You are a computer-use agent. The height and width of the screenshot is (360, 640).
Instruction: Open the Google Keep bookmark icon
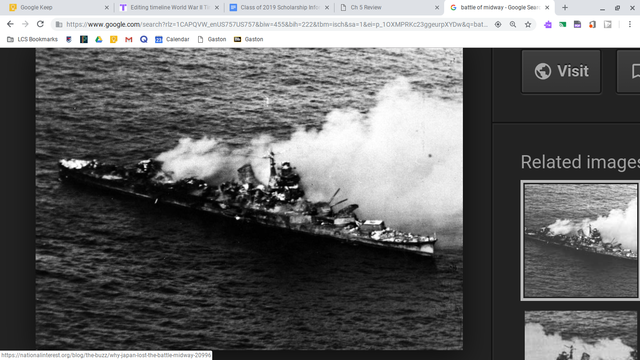113,39
